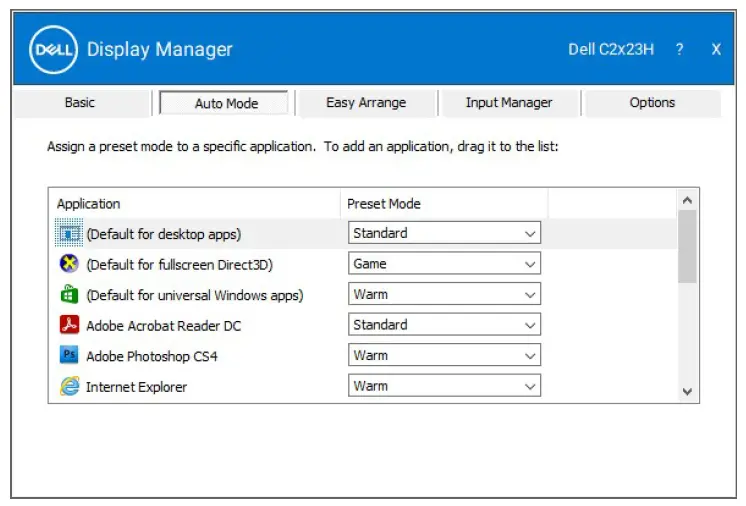Open the Easy Arrange tab
This screenshot has width=746, height=506.
point(366,103)
